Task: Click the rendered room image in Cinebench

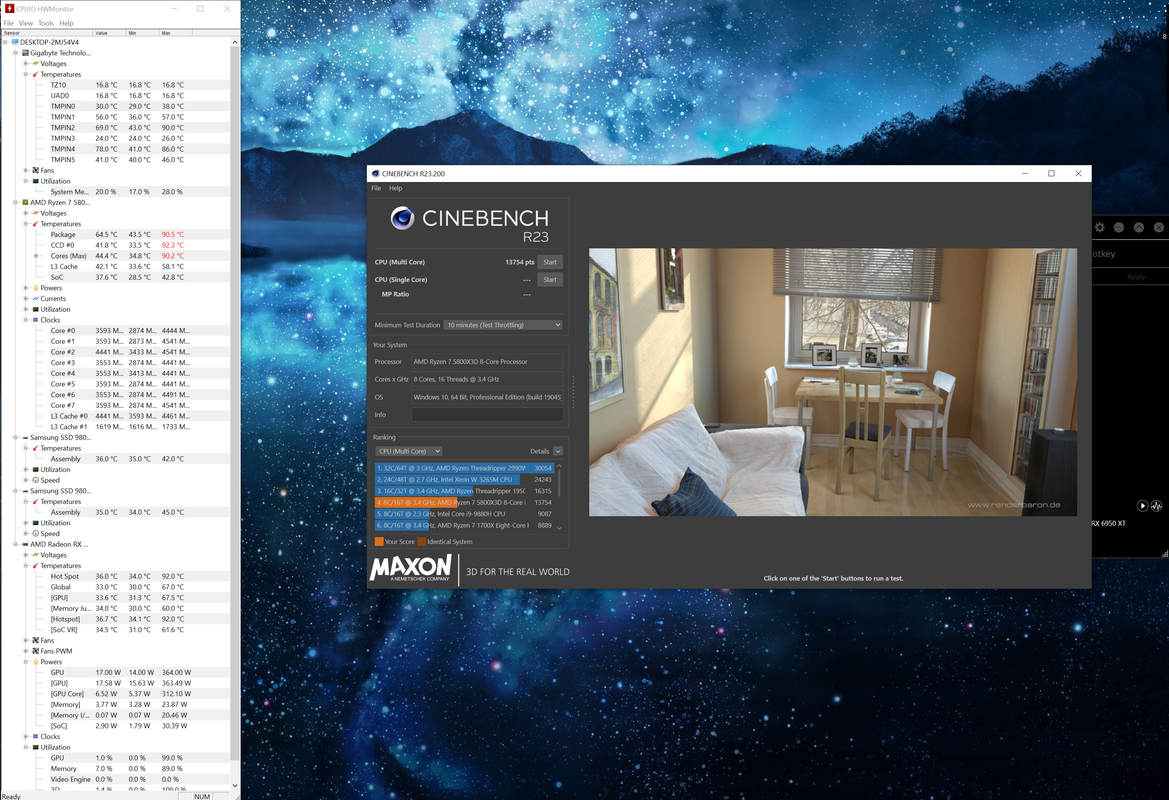Action: [x=833, y=382]
